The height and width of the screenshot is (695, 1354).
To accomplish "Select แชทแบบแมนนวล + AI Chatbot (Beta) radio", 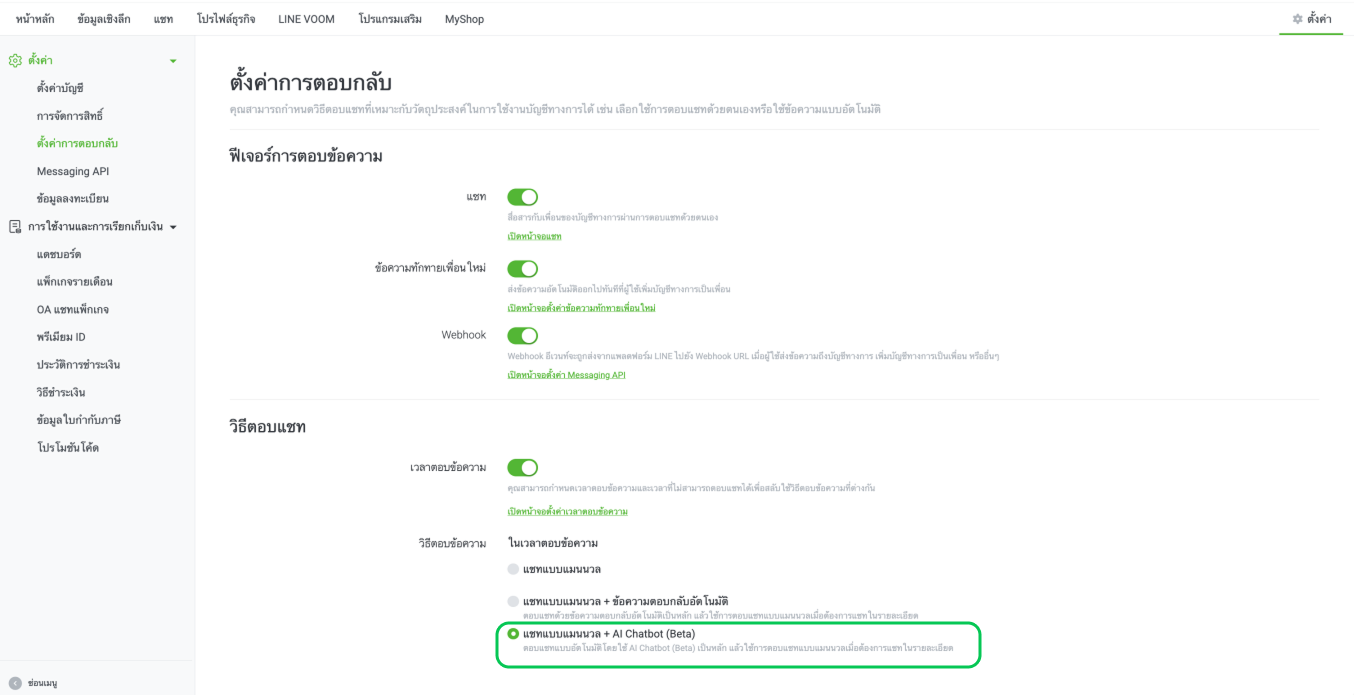I will [x=513, y=634].
